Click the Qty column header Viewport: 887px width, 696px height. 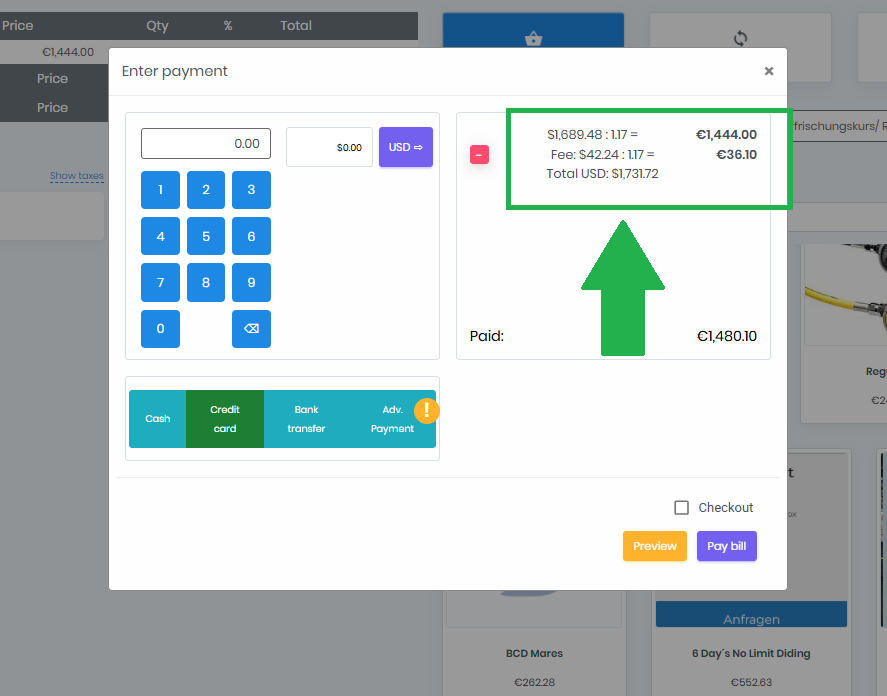[157, 25]
